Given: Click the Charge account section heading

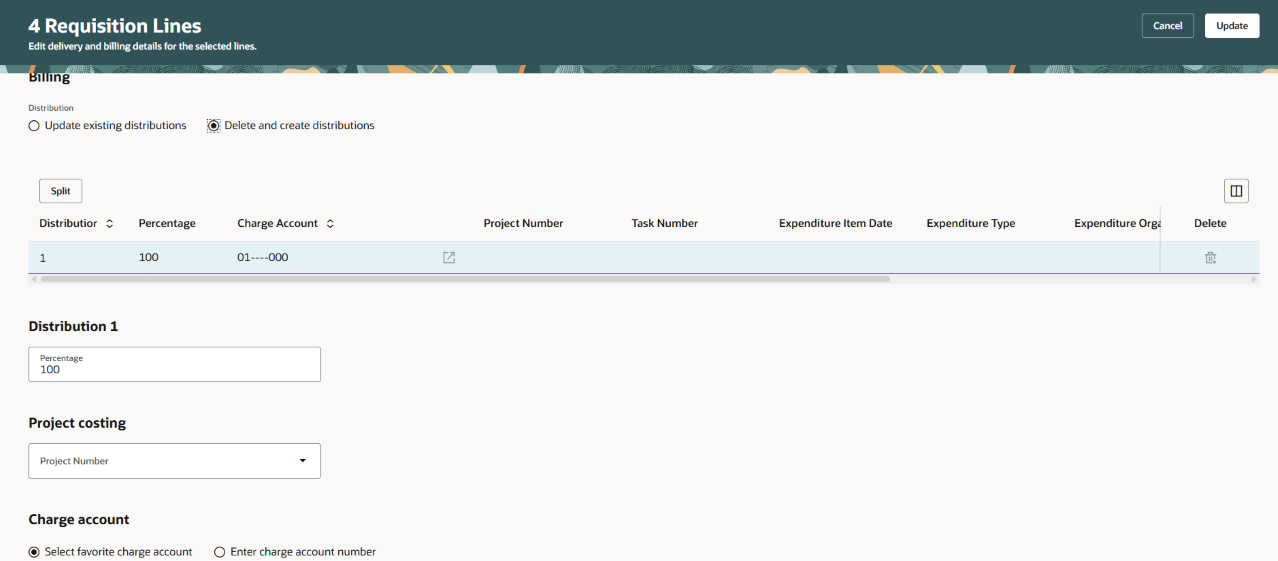Looking at the screenshot, I should point(79,520).
